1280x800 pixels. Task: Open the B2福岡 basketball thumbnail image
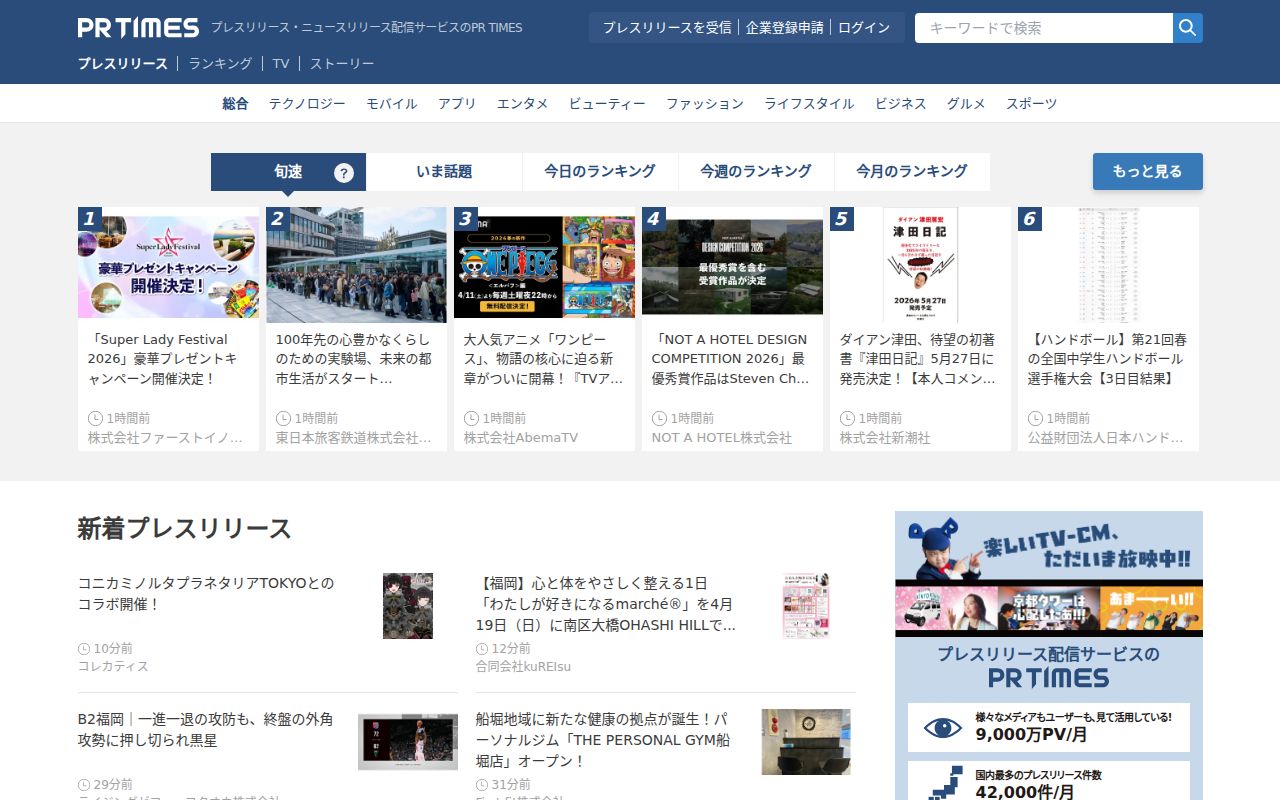pos(408,742)
